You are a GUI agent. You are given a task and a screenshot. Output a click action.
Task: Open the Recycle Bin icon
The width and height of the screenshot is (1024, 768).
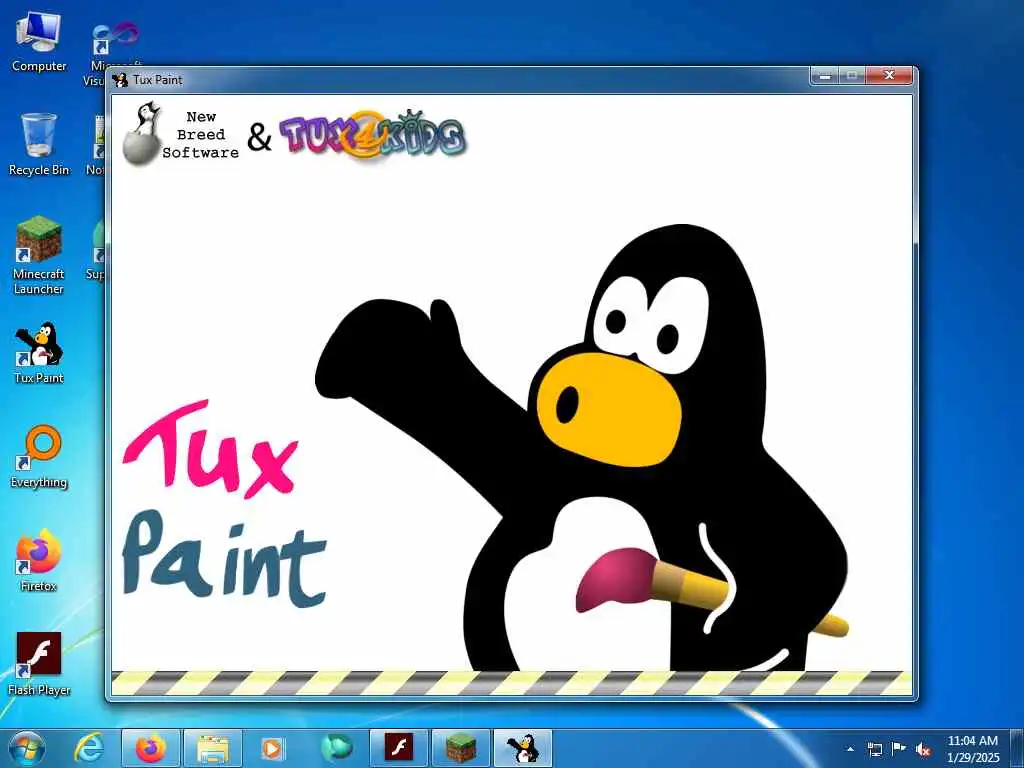tap(39, 144)
